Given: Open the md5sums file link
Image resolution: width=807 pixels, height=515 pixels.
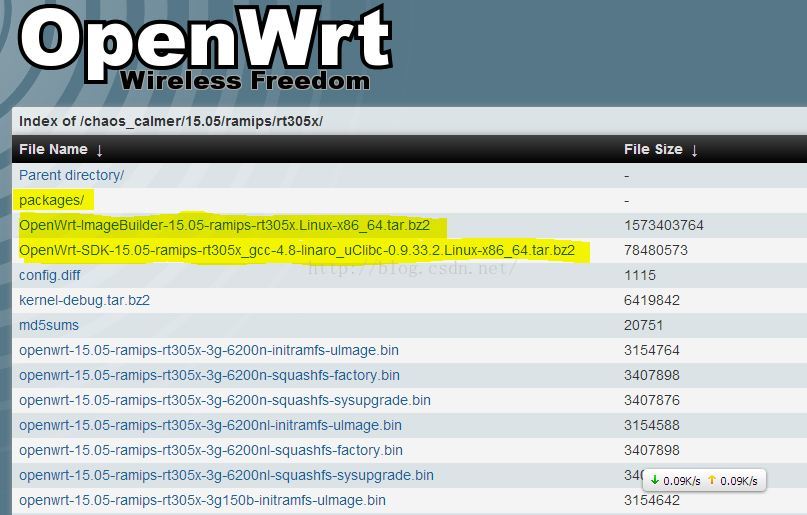Looking at the screenshot, I should [49, 325].
